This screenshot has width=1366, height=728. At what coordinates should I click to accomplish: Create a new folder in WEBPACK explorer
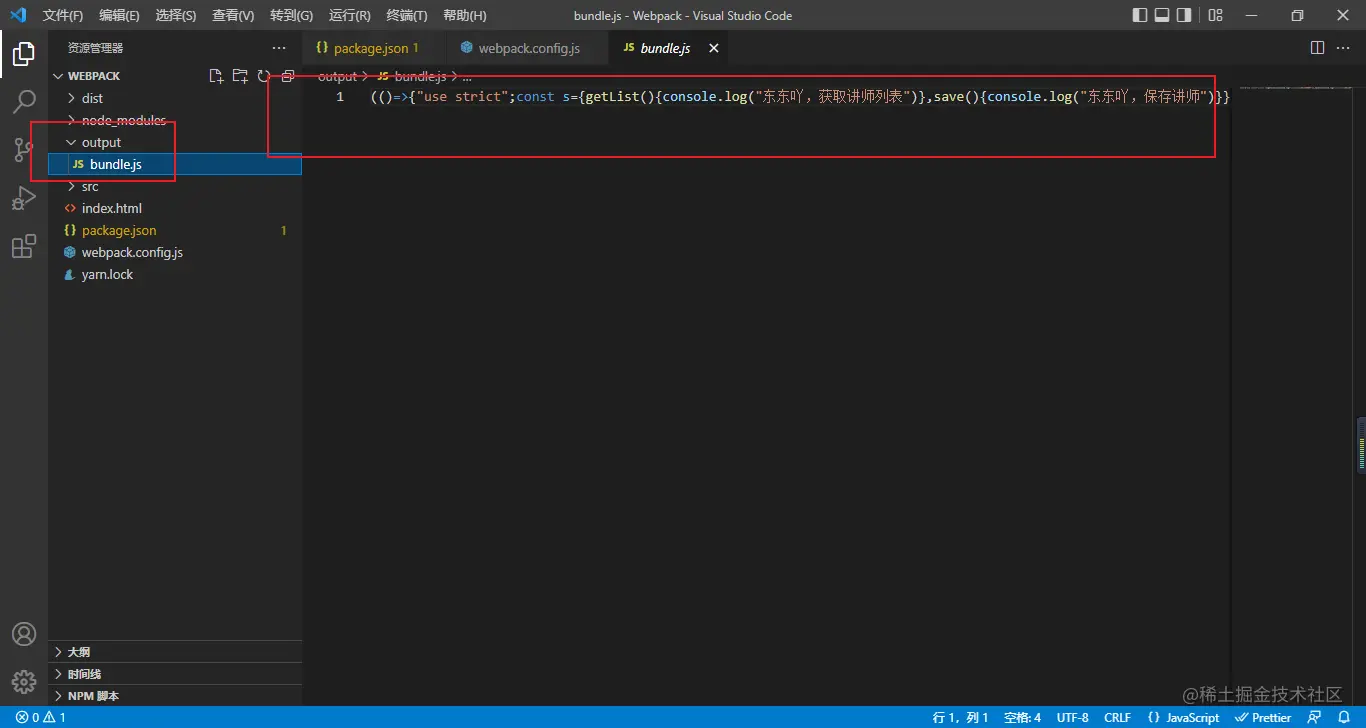coord(240,76)
